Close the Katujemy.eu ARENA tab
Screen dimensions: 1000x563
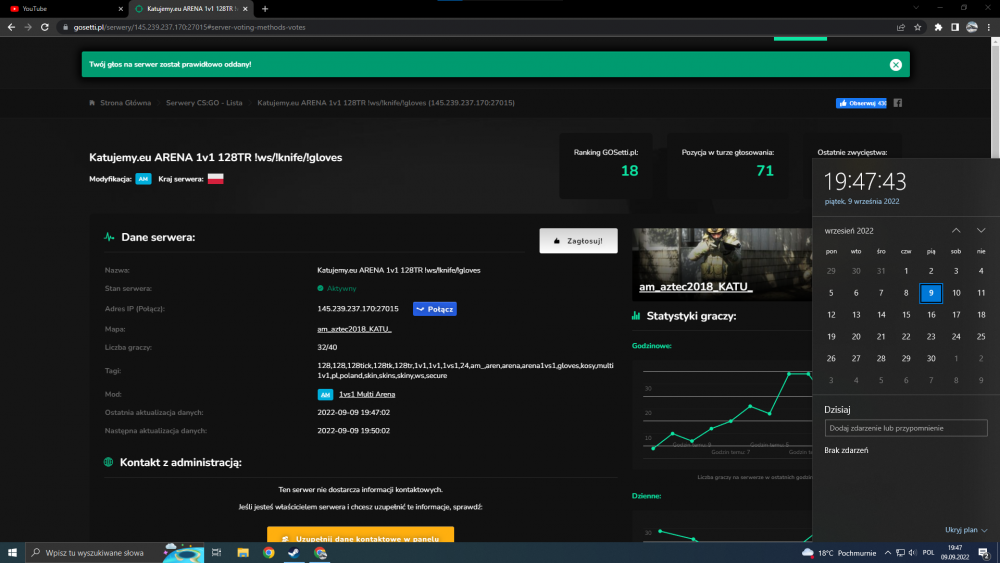[245, 9]
